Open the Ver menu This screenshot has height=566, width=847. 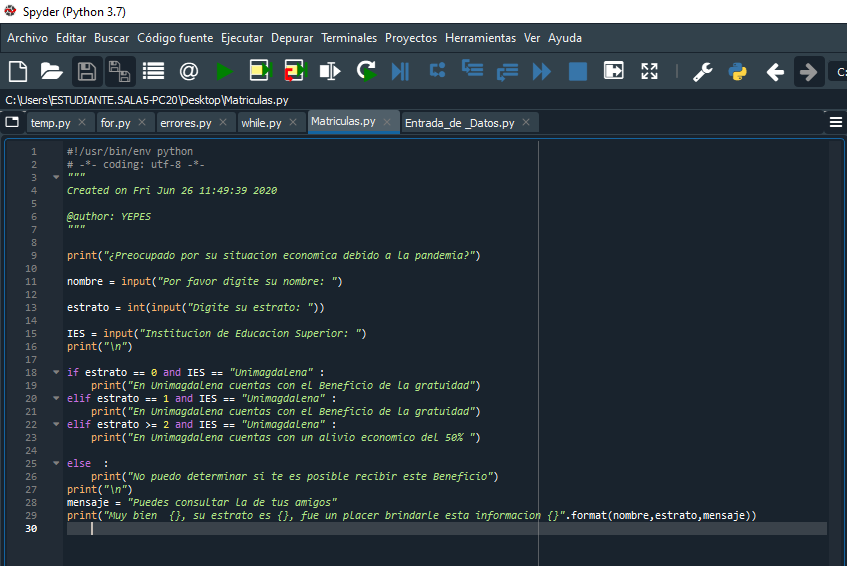[532, 38]
